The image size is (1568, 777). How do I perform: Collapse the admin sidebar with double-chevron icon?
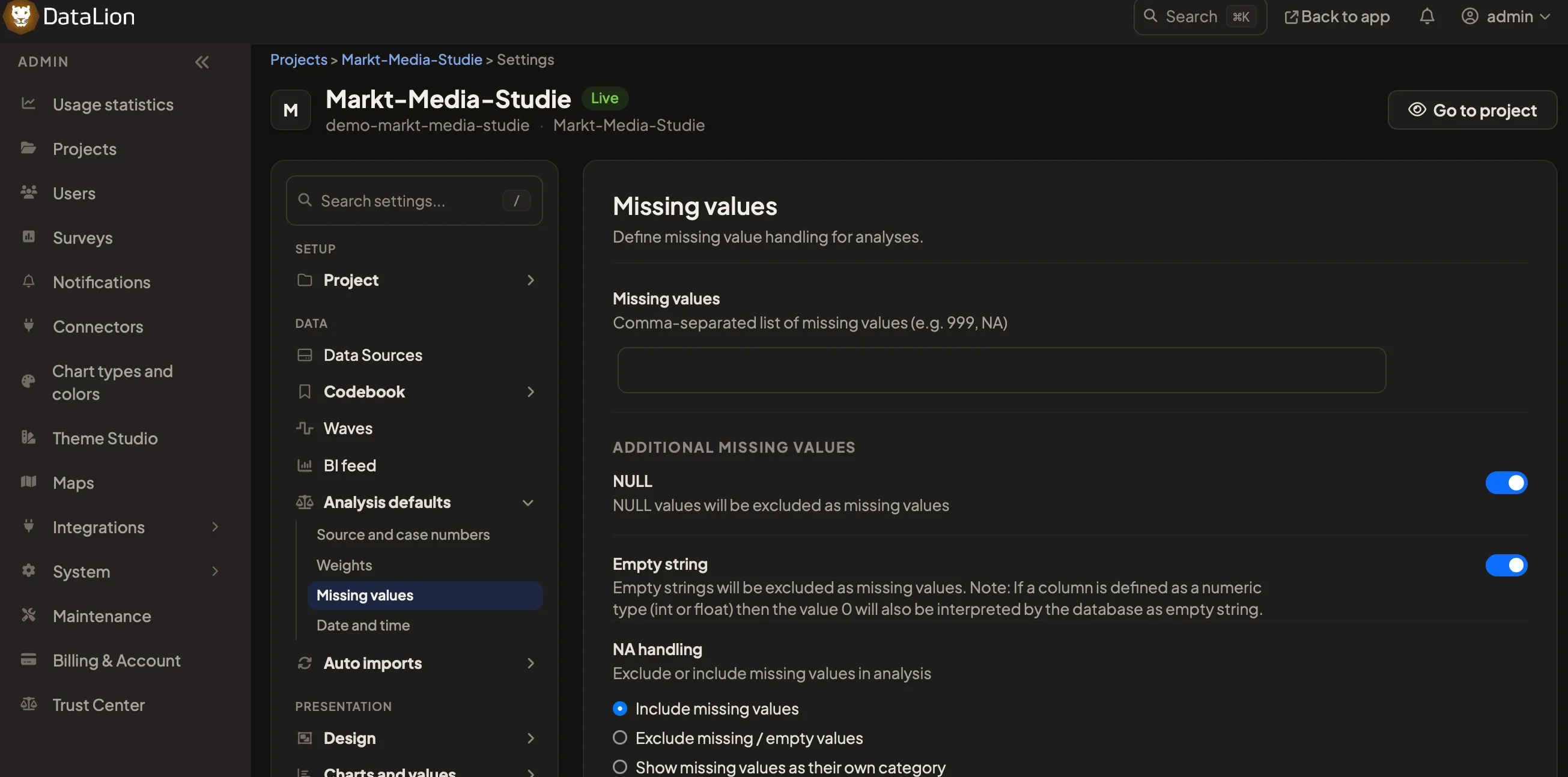201,62
